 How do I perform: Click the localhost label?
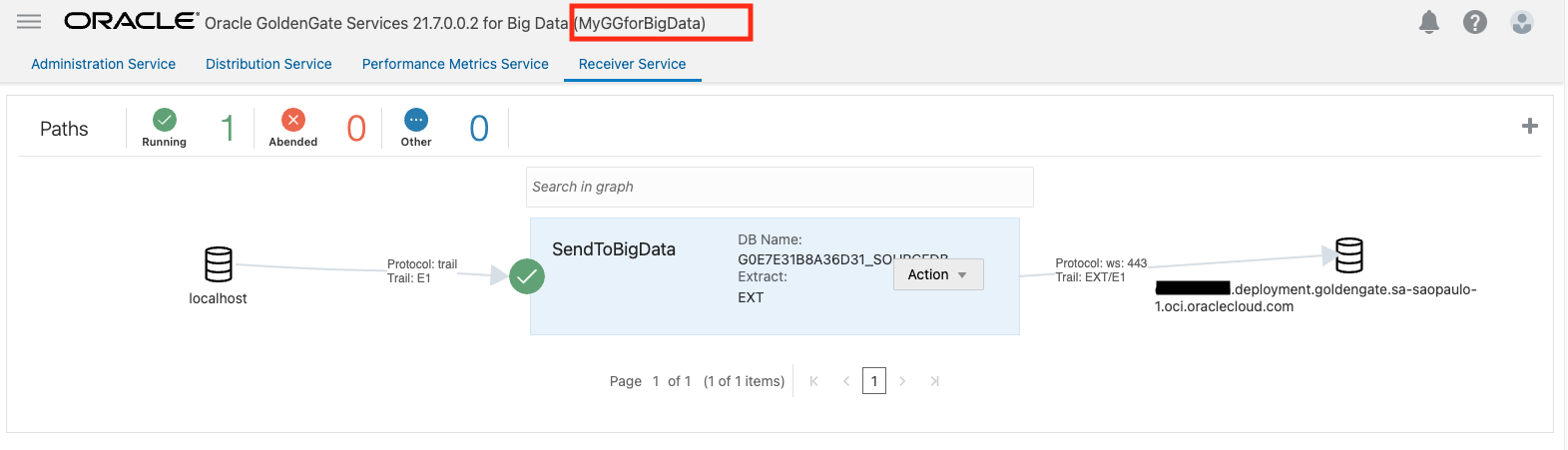click(x=219, y=298)
